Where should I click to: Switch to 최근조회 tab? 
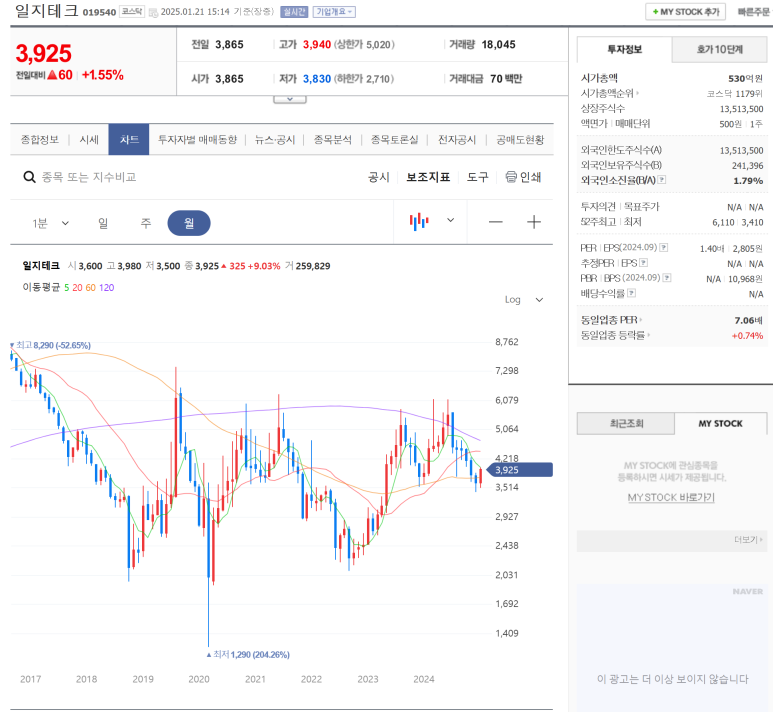coord(626,424)
